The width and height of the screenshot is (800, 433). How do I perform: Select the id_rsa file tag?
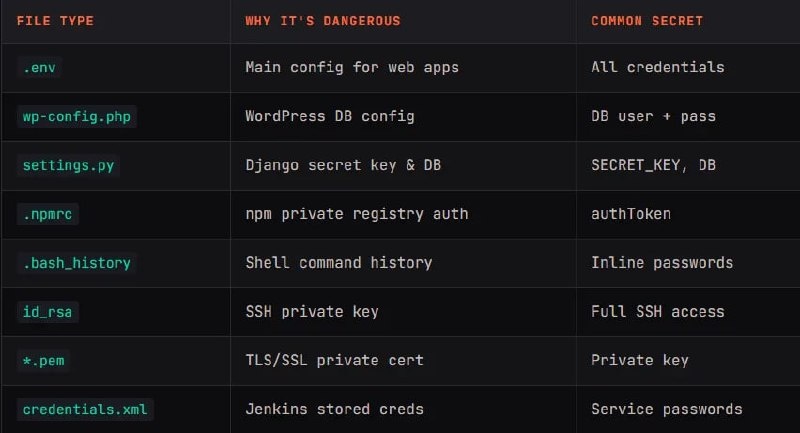[47, 312]
